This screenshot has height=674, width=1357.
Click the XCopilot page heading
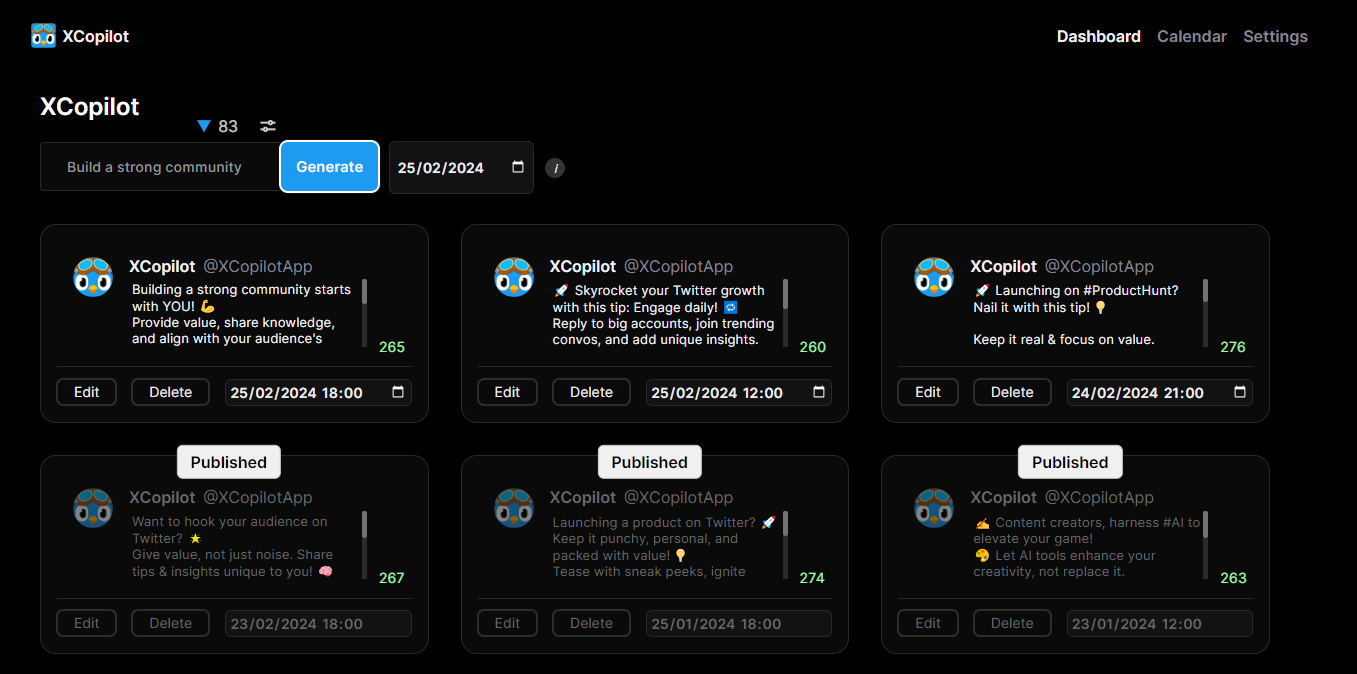pos(90,107)
